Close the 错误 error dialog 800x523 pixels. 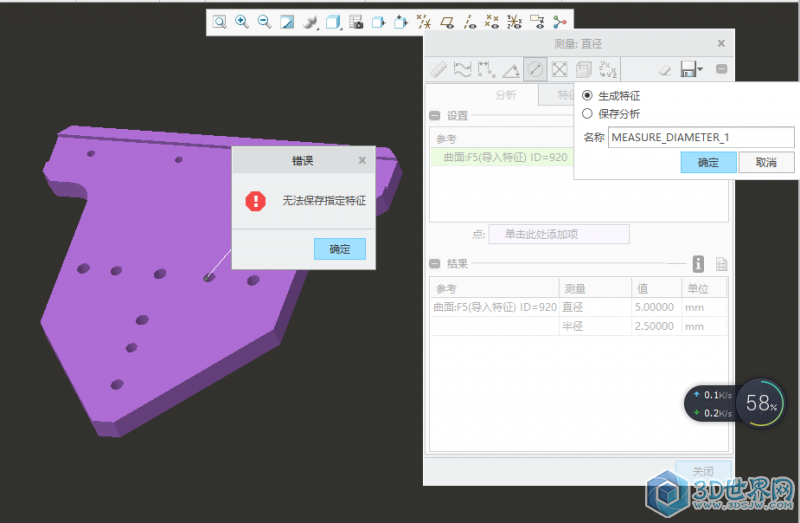362,160
